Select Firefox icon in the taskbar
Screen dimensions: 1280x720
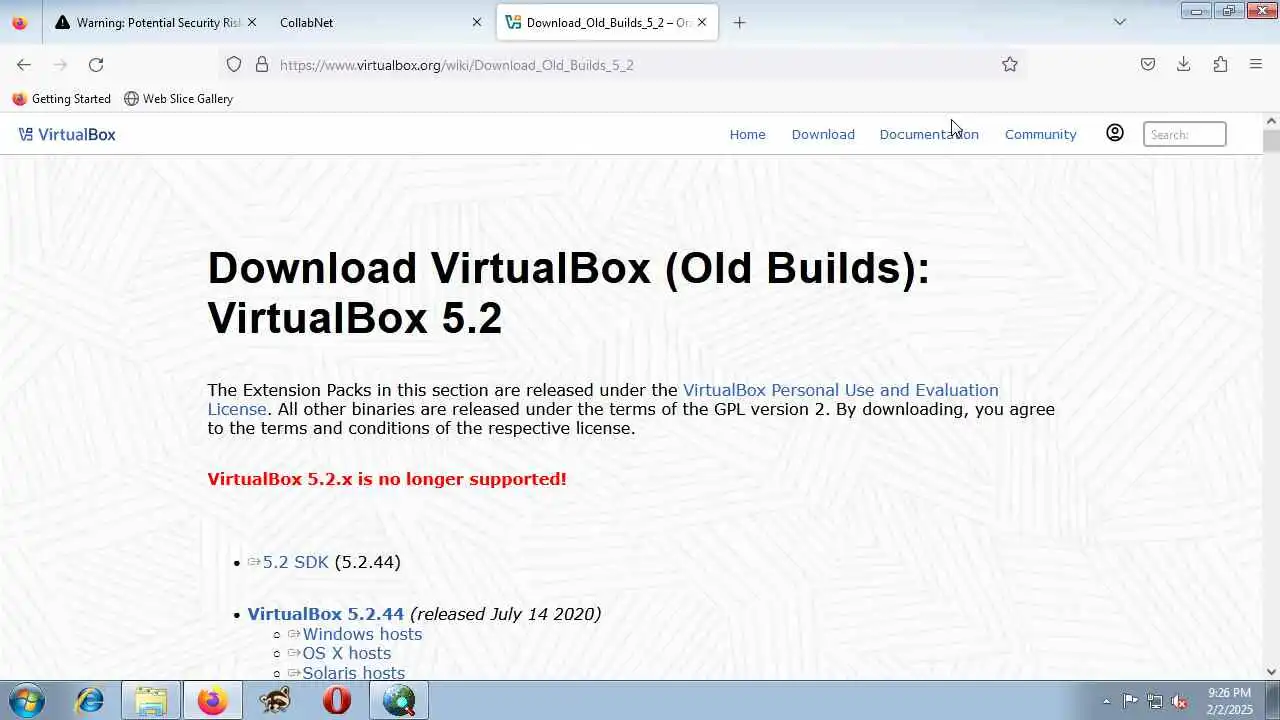click(x=212, y=700)
